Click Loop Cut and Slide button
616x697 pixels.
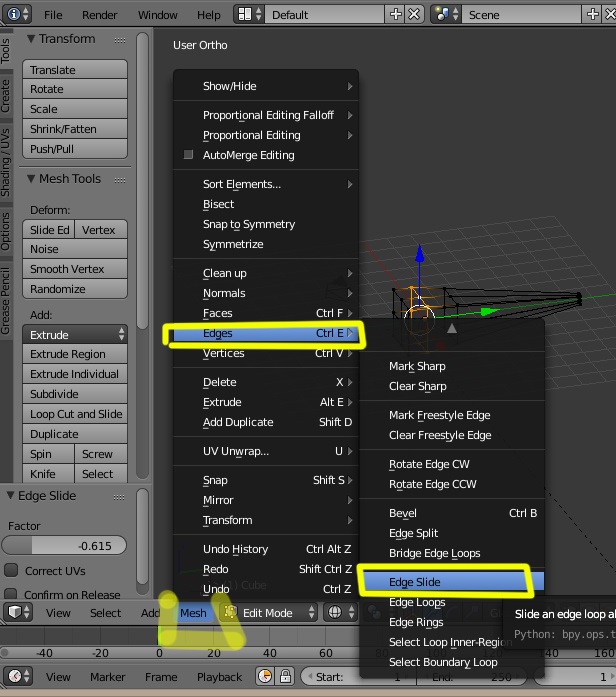75,414
